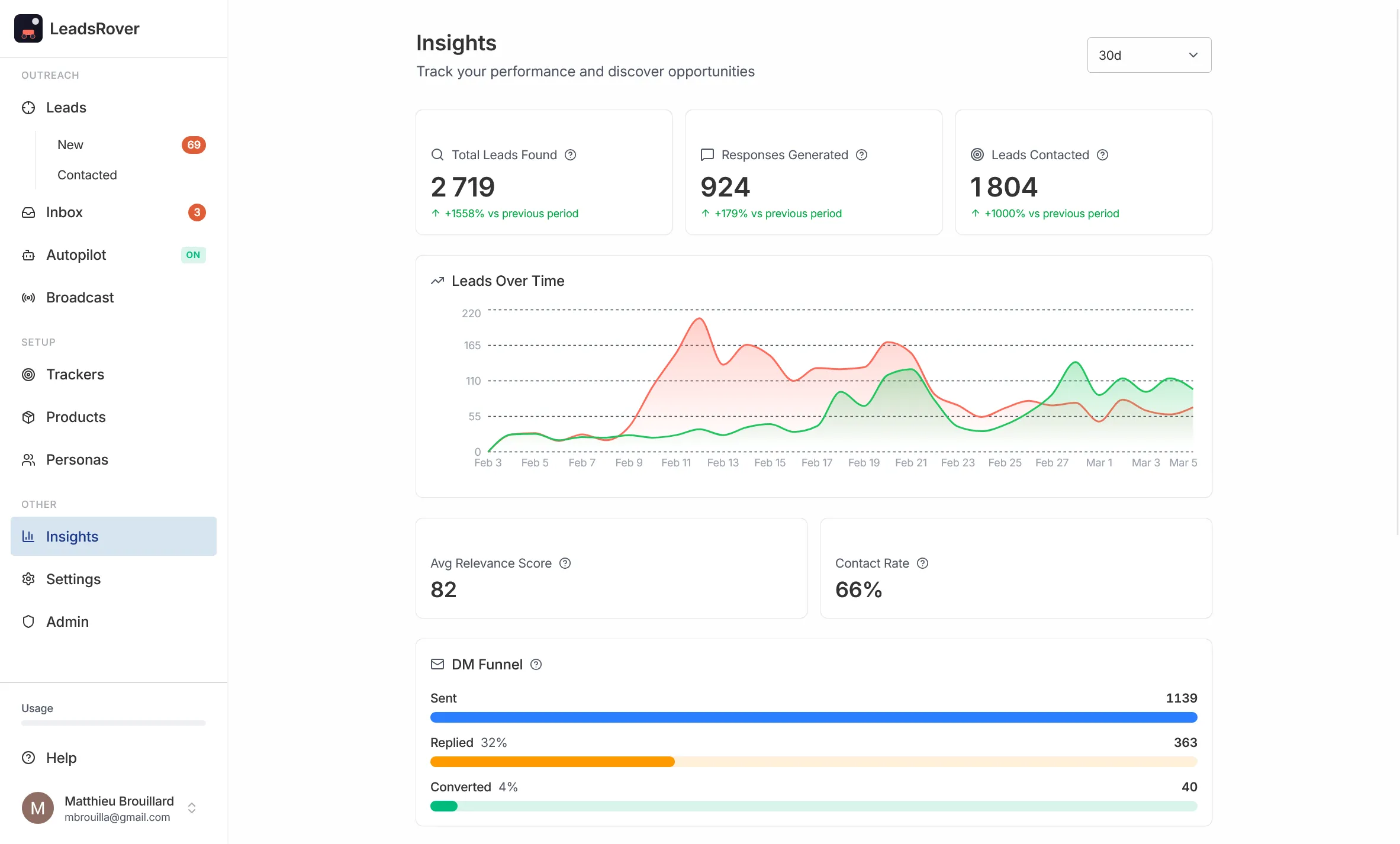Click info icon beside Leads Contacted
The width and height of the screenshot is (1400, 844).
coord(1102,155)
